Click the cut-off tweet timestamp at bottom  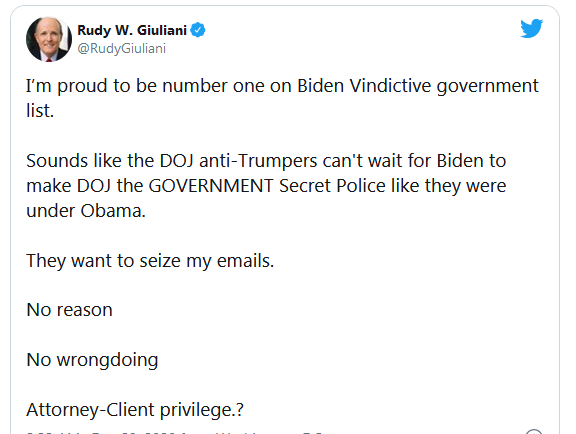[174, 432]
